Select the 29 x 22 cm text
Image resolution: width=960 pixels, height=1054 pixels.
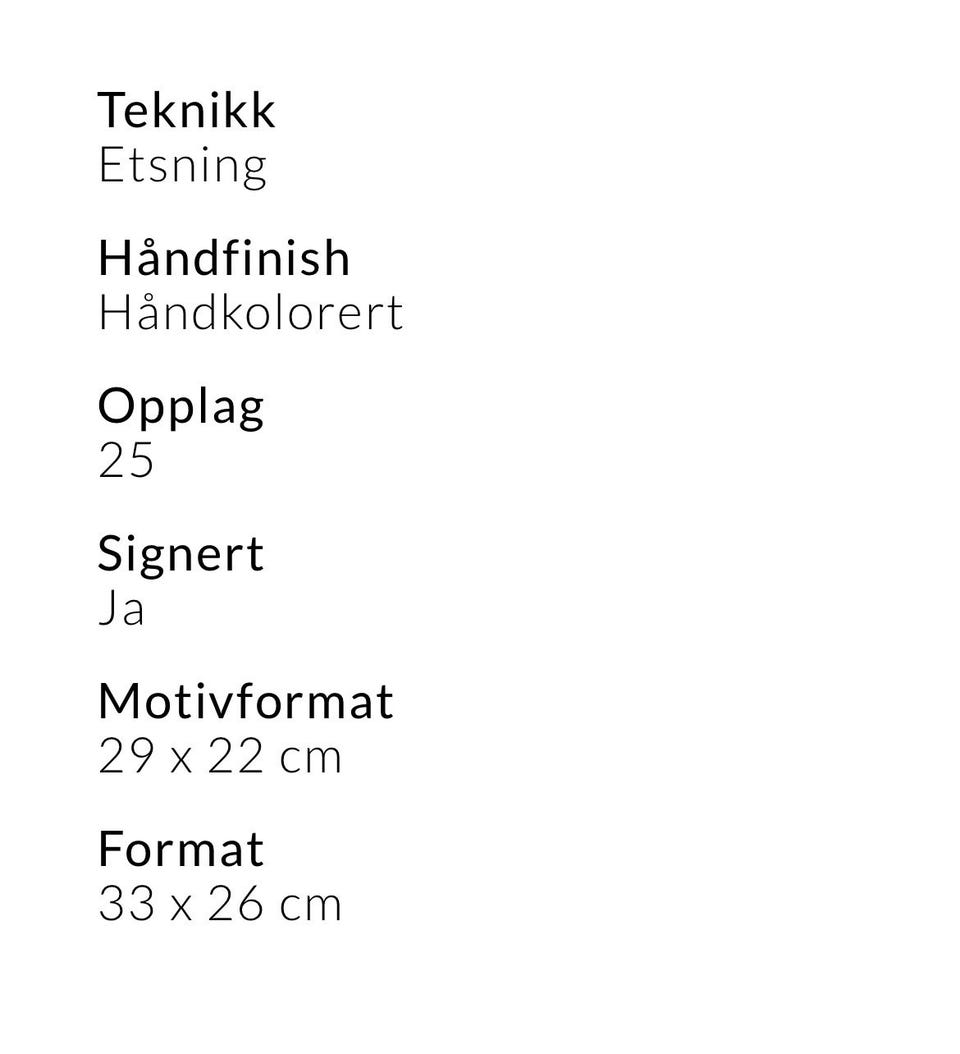220,756
